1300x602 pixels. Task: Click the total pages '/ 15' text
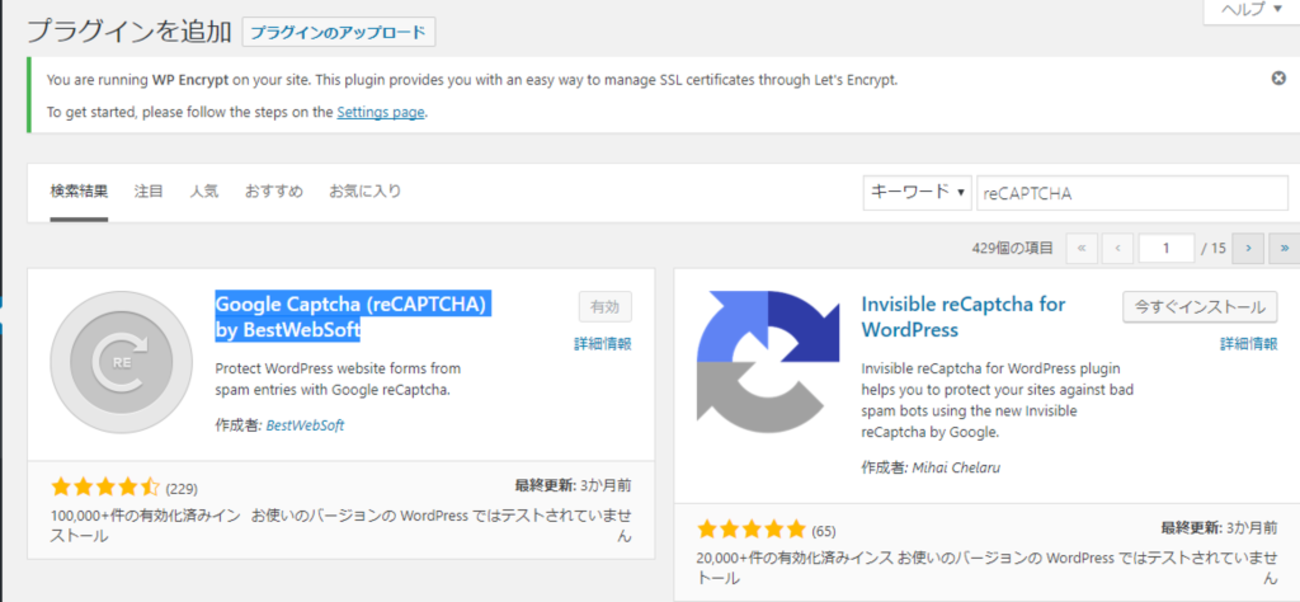pyautogui.click(x=1213, y=248)
